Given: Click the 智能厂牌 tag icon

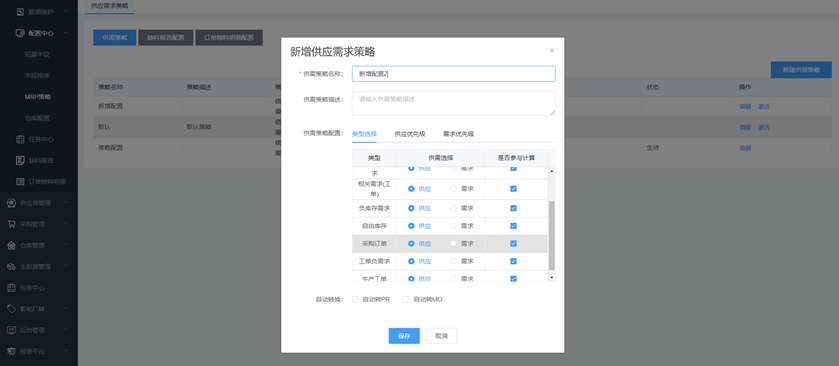Looking at the screenshot, I should click(11, 309).
